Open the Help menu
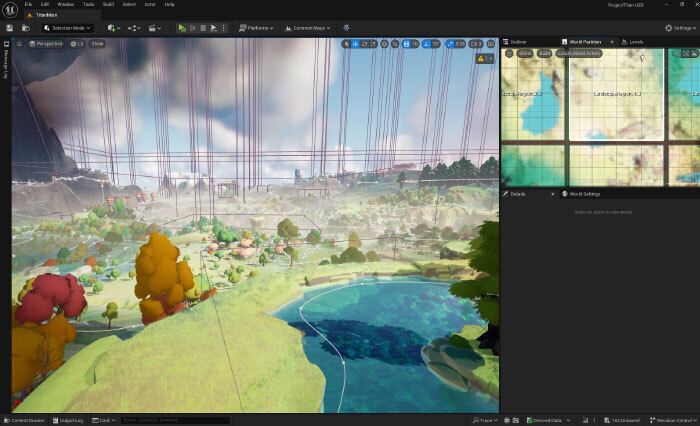 169,4
